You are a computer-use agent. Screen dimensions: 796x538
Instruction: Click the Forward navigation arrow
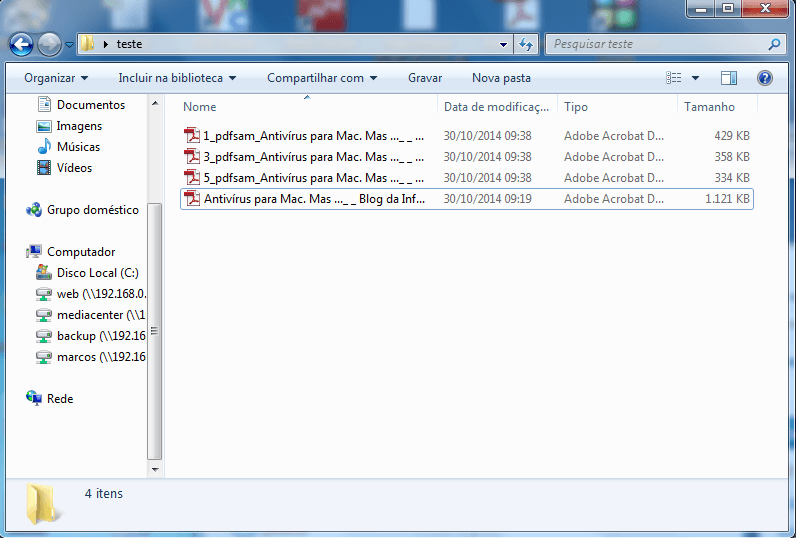click(49, 45)
